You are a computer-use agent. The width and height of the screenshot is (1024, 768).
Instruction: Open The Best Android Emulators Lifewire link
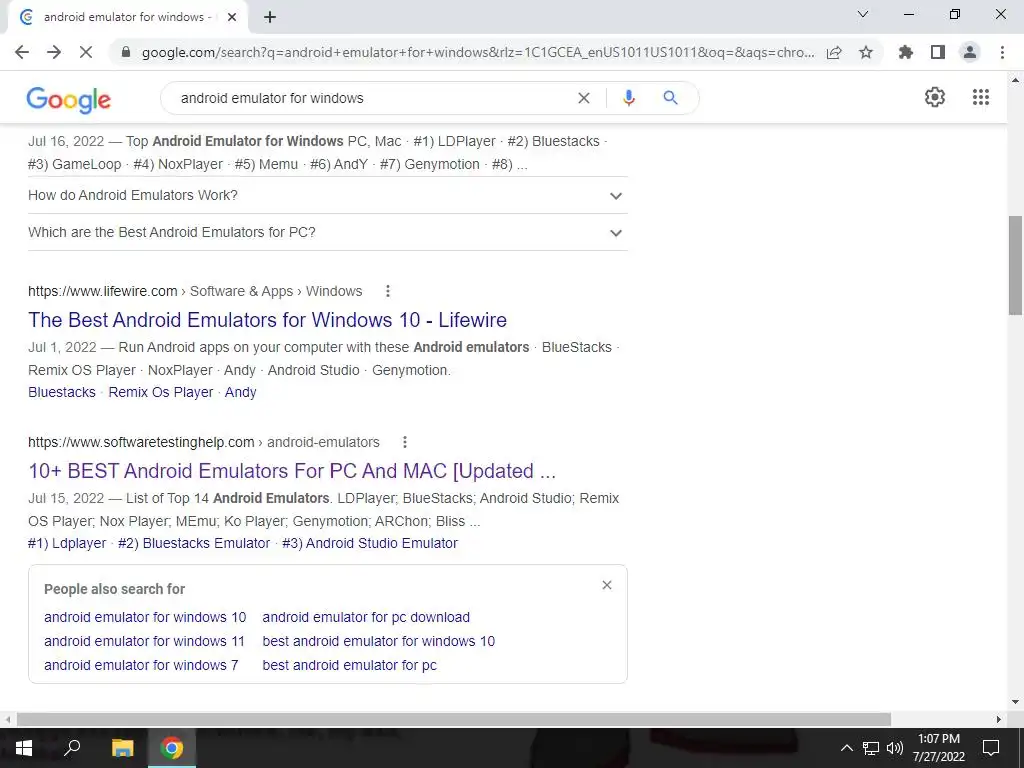267,320
